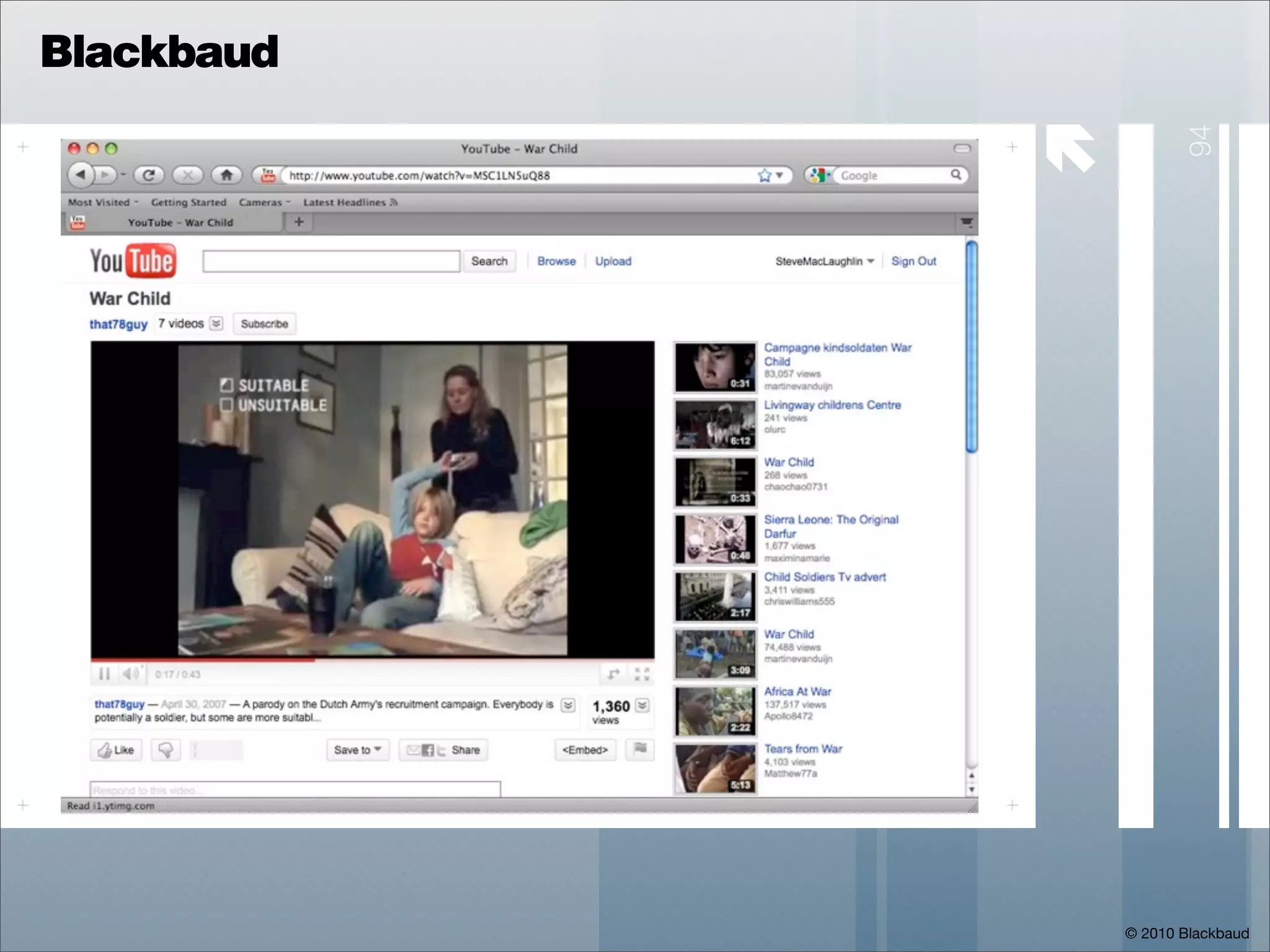
Task: Open Livingway childrens Centre video
Action: (x=832, y=405)
